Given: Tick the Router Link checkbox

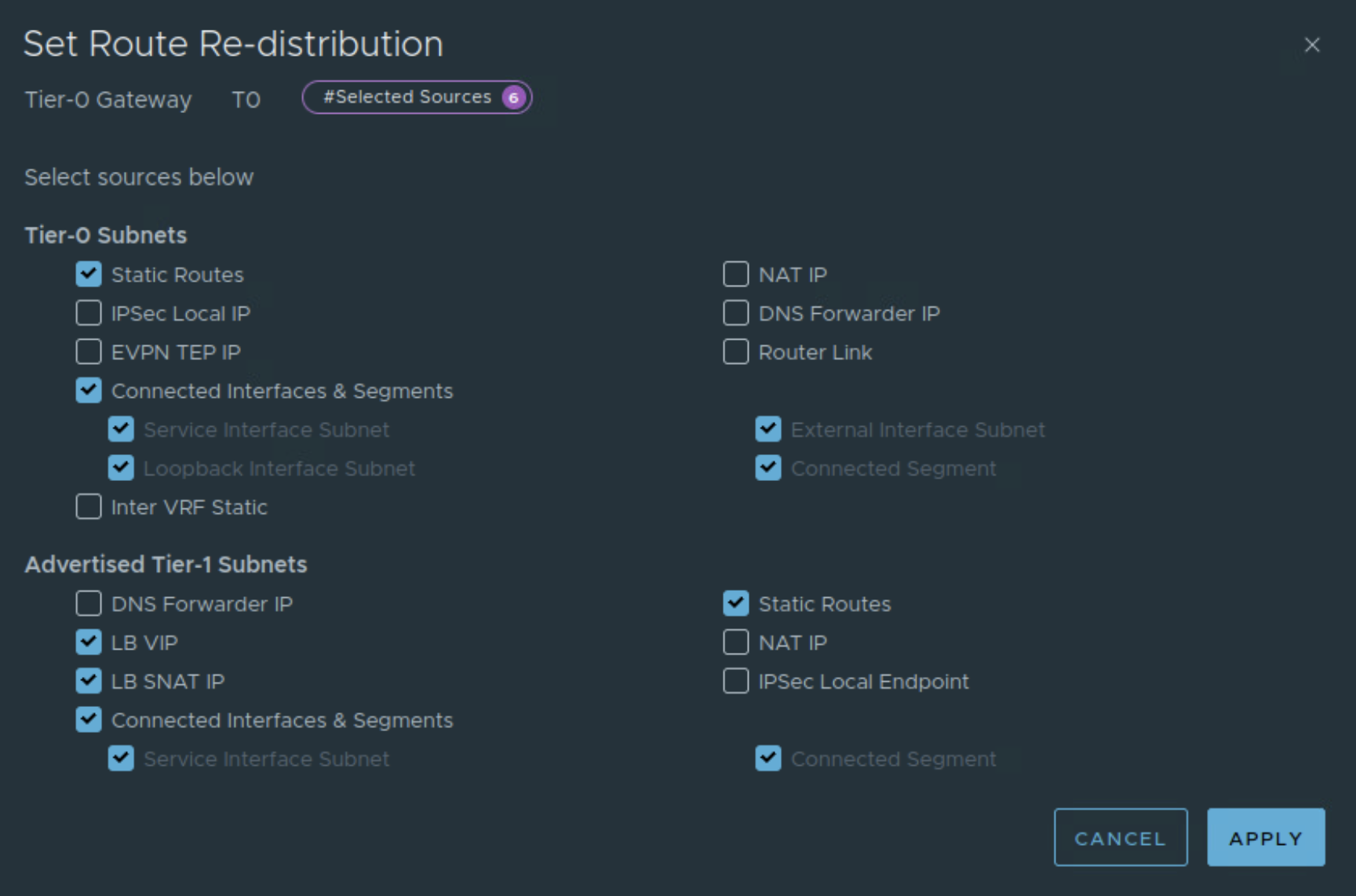Looking at the screenshot, I should click(735, 352).
